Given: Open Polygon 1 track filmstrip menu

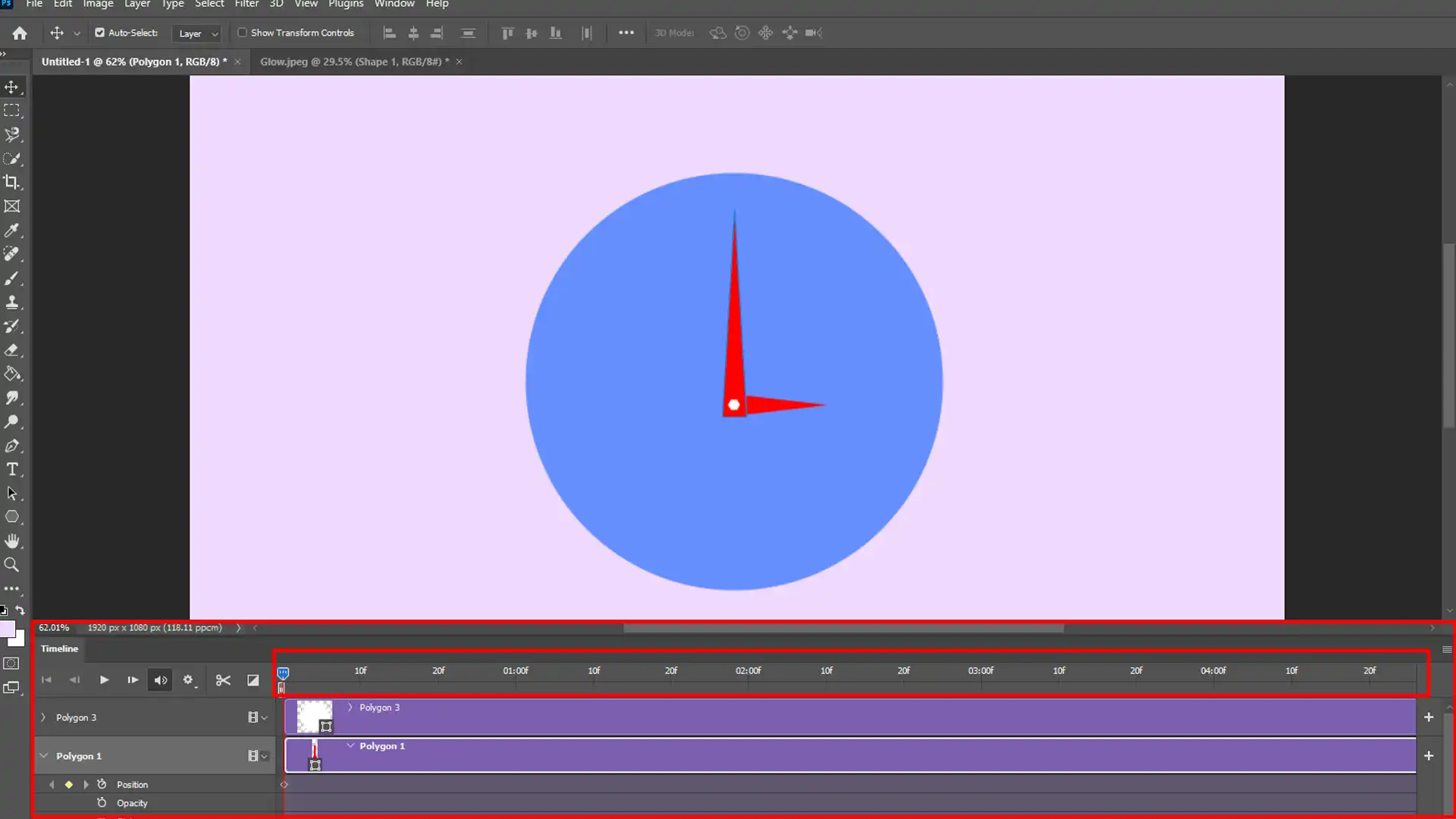Looking at the screenshot, I should (x=258, y=756).
